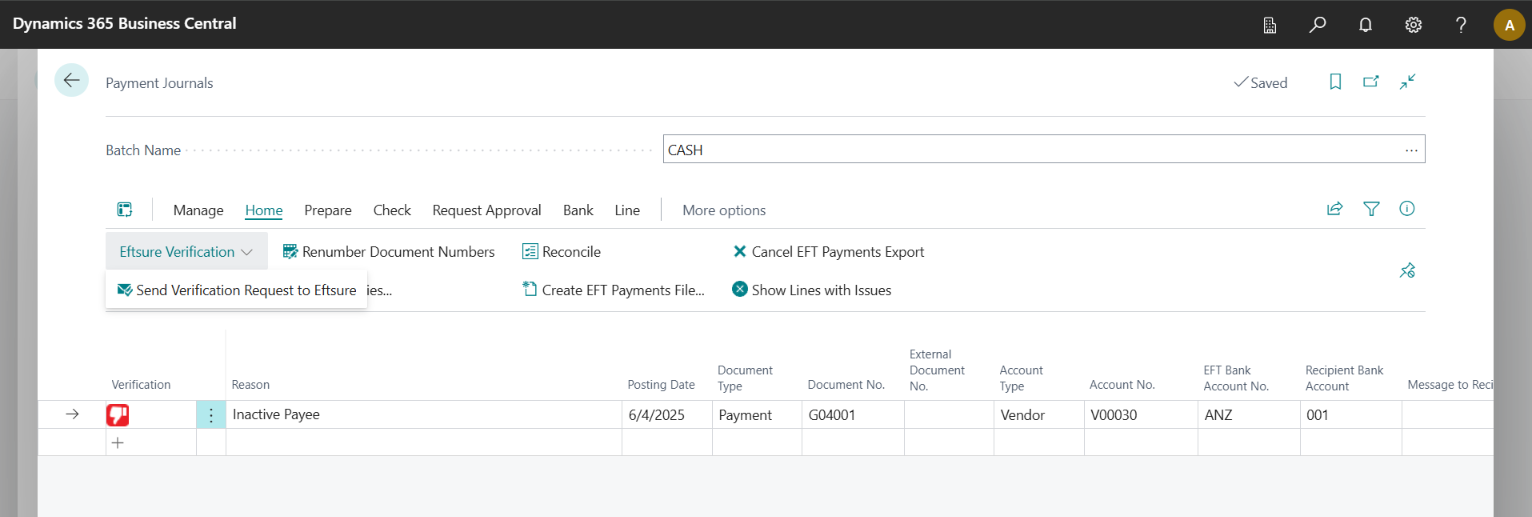Click the thumbs-down verification status icon

[118, 414]
